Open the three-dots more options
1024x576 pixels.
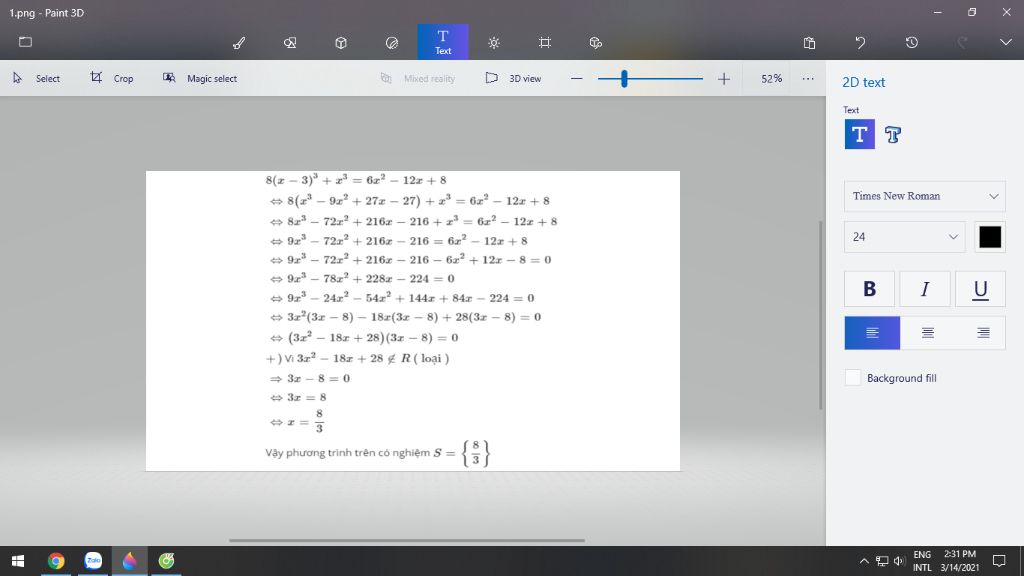pyautogui.click(x=808, y=78)
